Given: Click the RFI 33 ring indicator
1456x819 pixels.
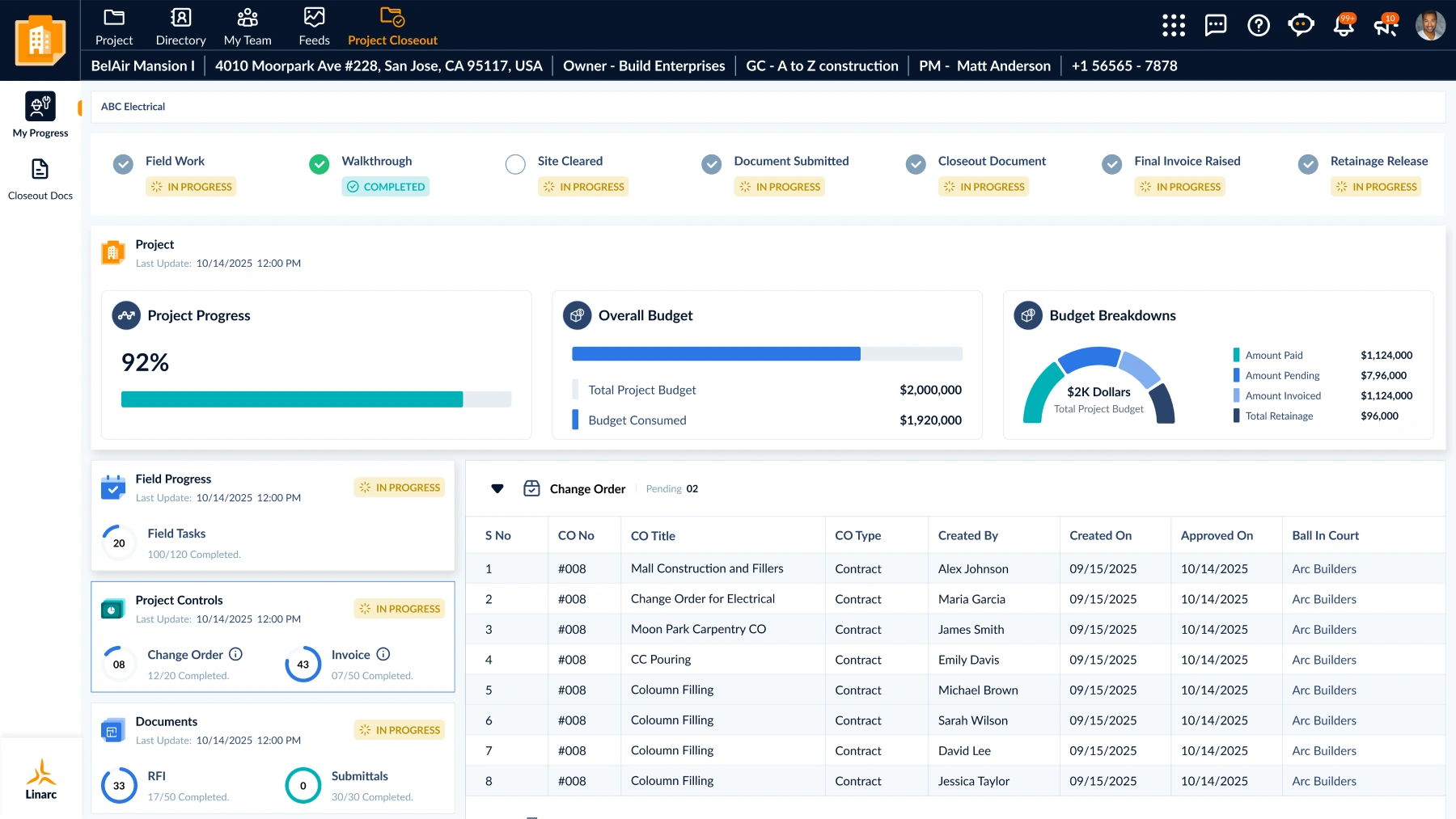Looking at the screenshot, I should [119, 785].
